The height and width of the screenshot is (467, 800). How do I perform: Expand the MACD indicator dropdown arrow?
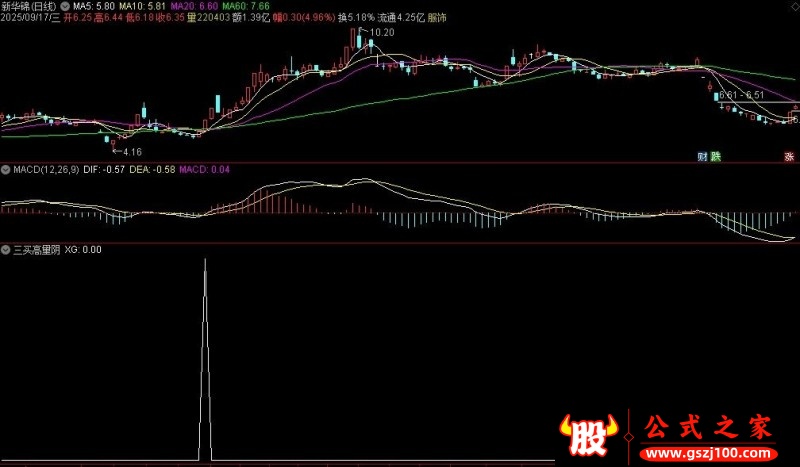[6, 169]
